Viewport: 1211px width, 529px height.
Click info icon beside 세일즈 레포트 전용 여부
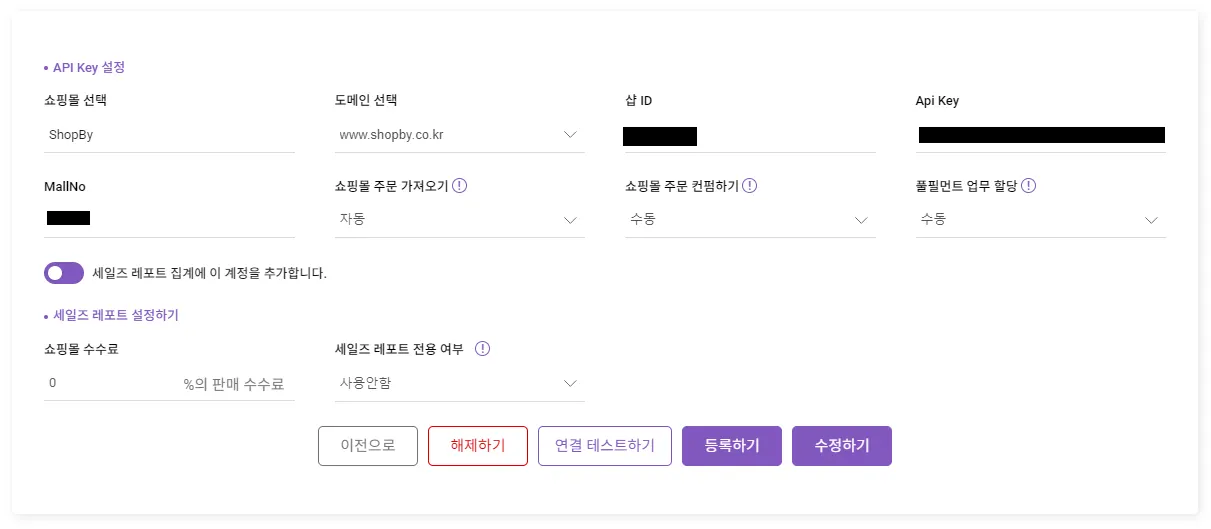click(483, 349)
